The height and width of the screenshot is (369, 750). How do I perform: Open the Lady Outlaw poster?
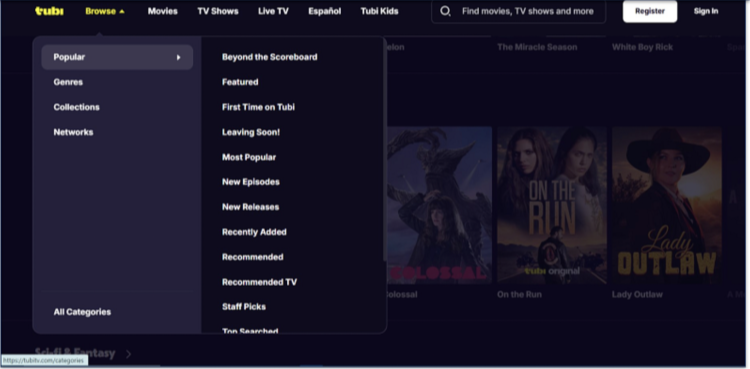pyautogui.click(x=667, y=205)
